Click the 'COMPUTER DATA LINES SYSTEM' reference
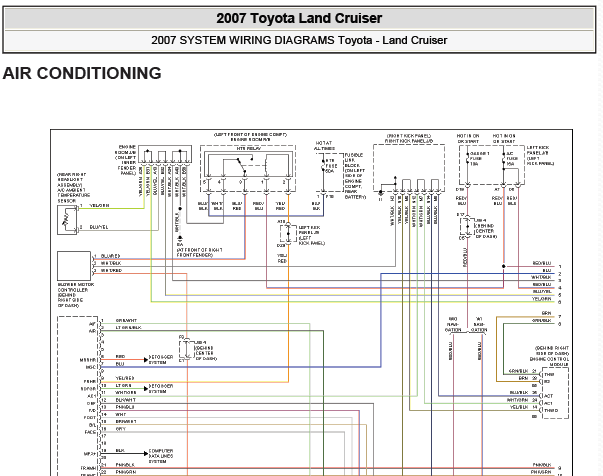This screenshot has height=476, width=603. (161, 456)
